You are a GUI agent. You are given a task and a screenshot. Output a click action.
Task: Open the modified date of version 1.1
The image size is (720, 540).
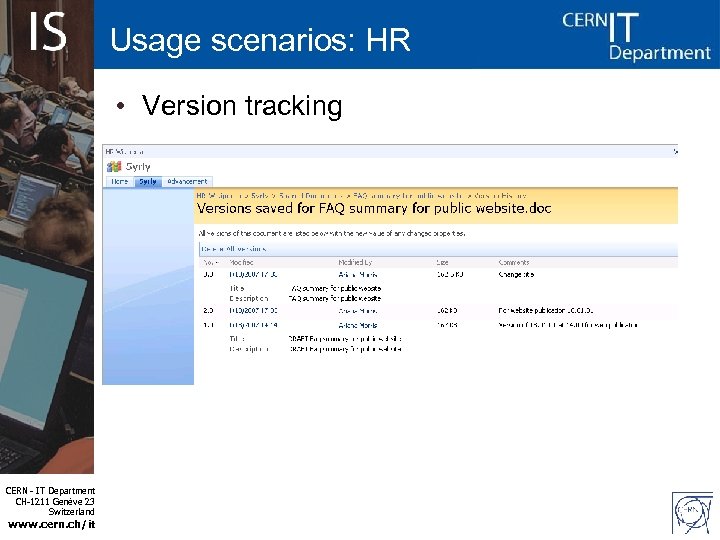click(x=253, y=325)
